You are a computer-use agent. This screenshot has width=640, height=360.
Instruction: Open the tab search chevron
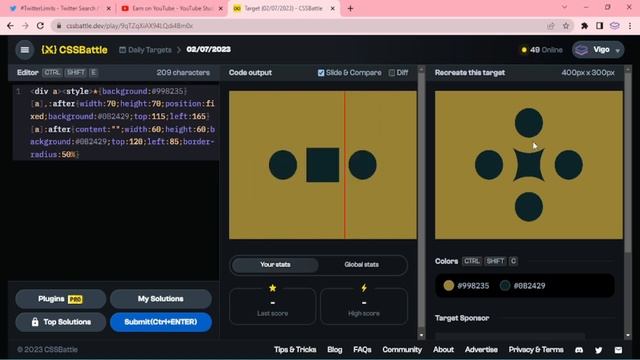[x=564, y=7]
